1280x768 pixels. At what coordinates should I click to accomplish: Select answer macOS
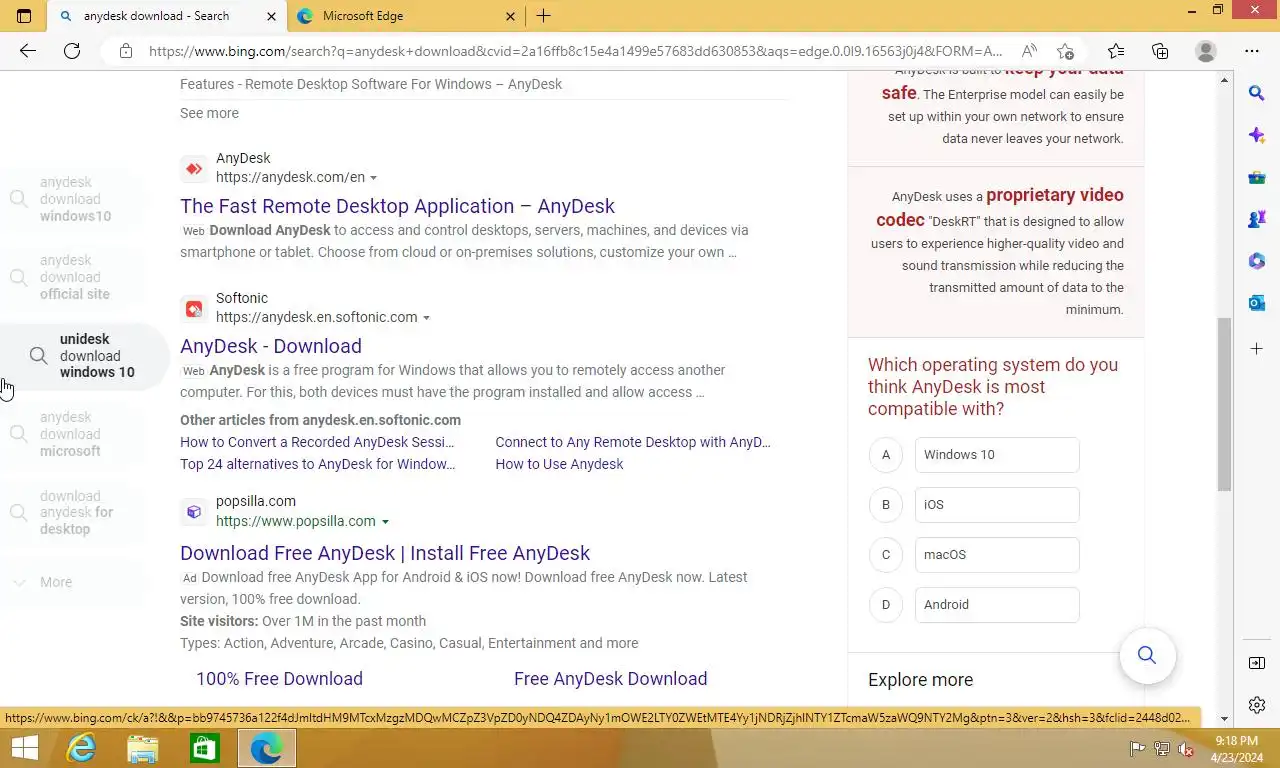[997, 554]
